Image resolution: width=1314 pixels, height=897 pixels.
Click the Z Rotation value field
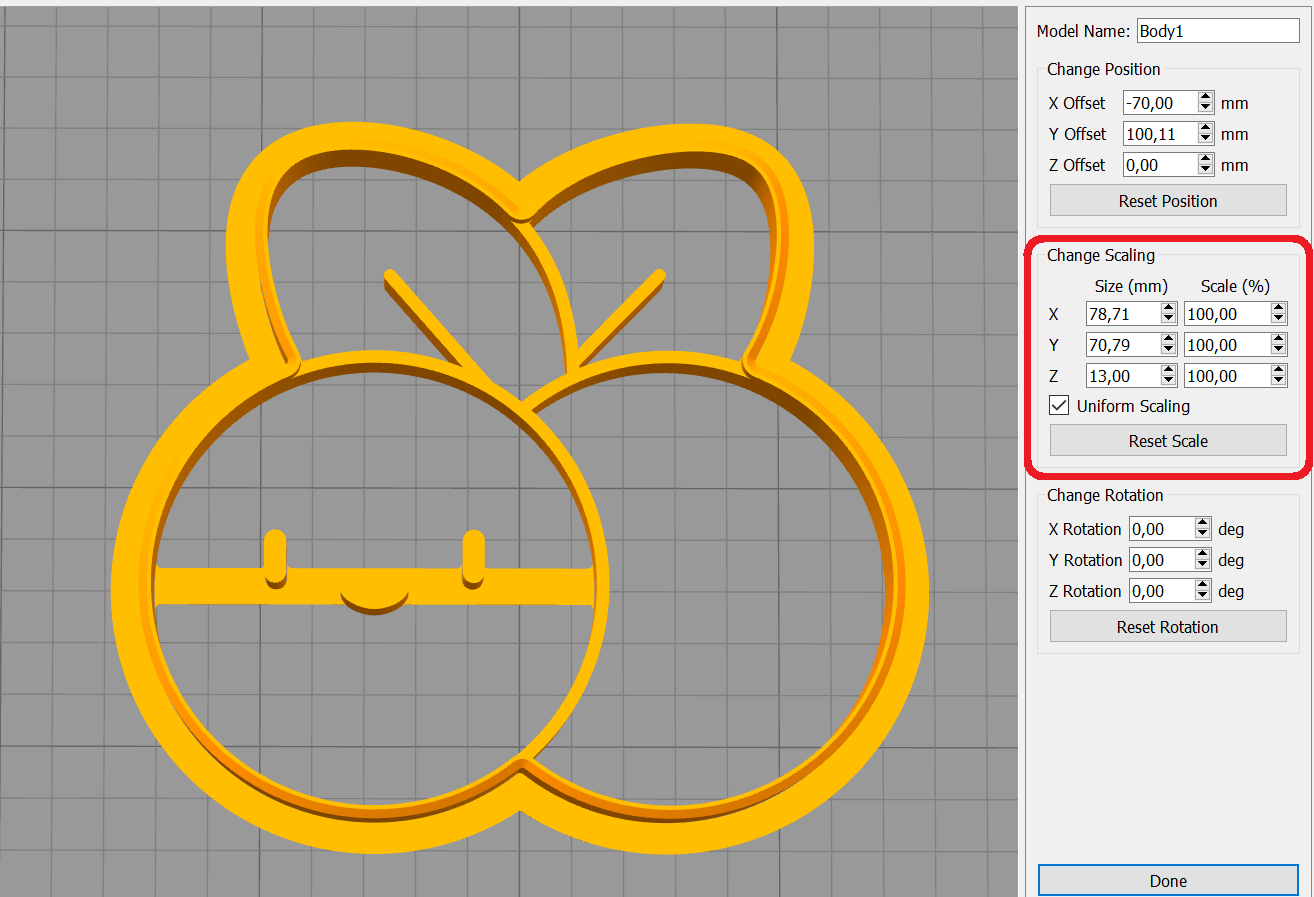click(1161, 591)
